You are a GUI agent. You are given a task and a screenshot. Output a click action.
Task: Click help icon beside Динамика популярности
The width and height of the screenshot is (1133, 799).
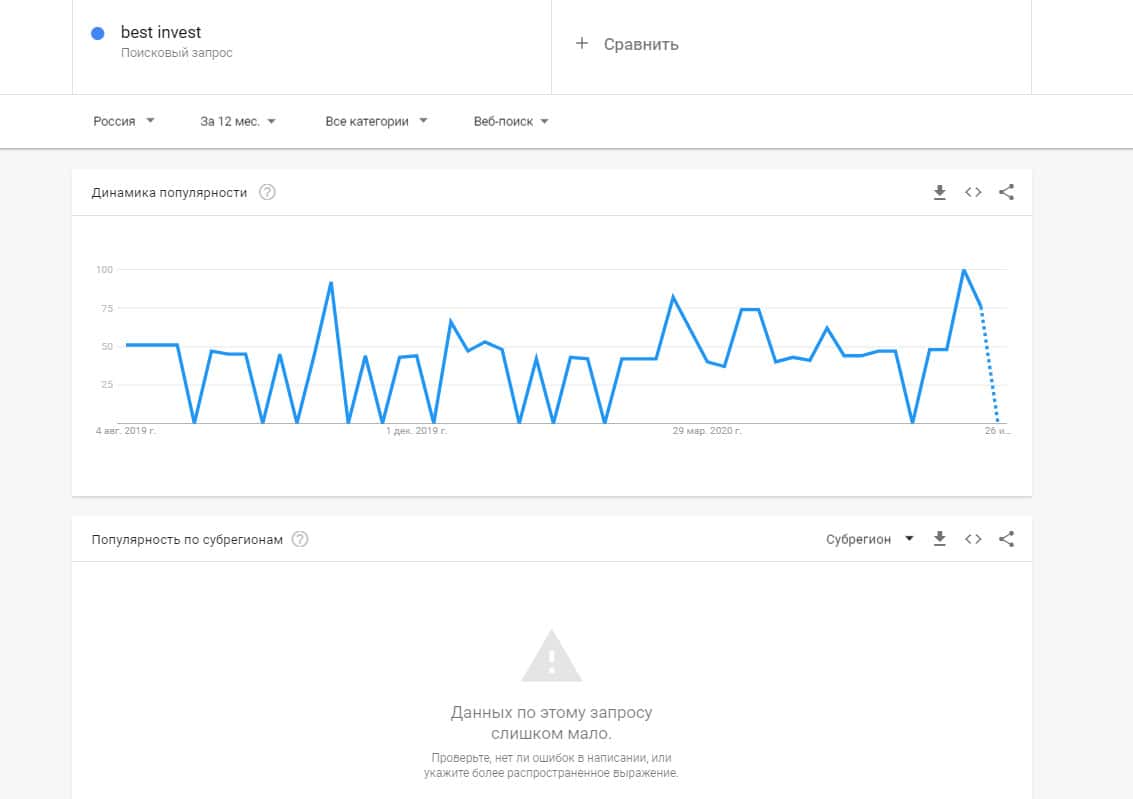[x=267, y=193]
